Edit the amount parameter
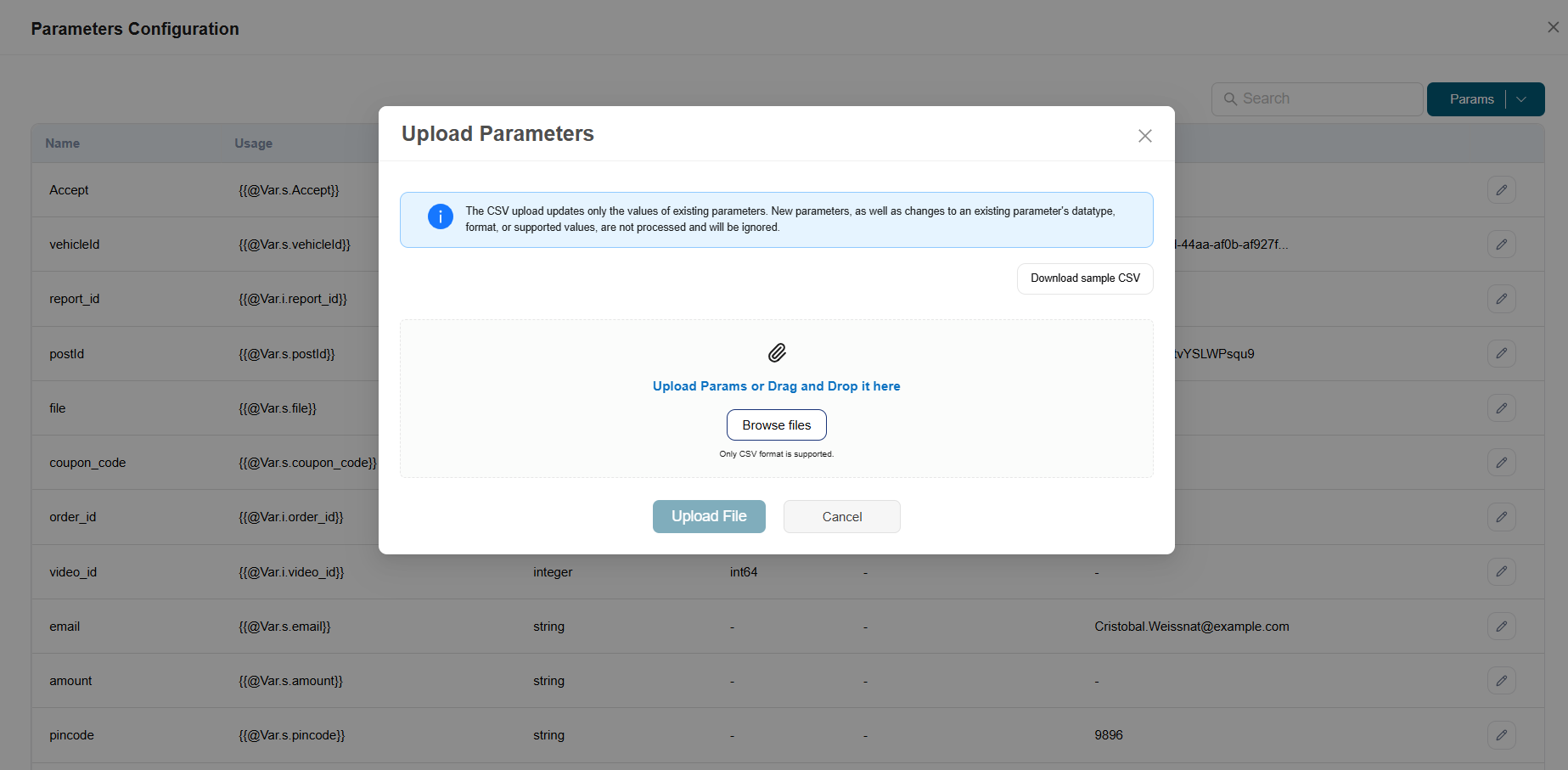This screenshot has width=1568, height=770. tap(1501, 680)
